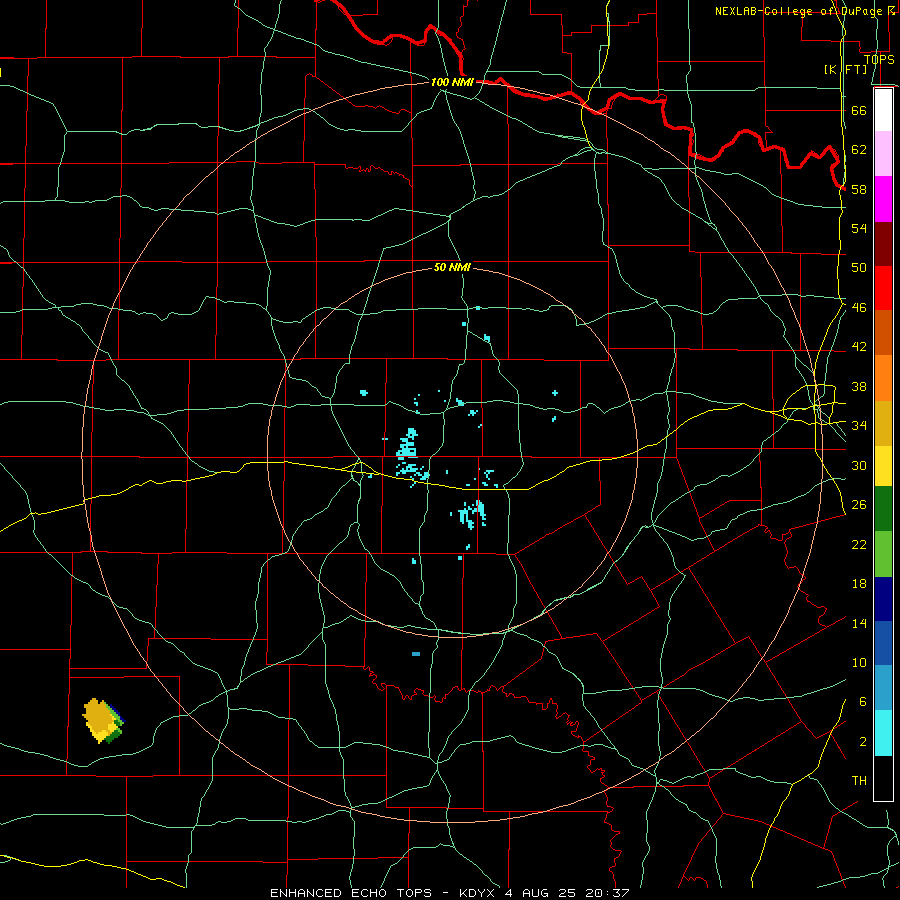The width and height of the screenshot is (900, 900).
Task: Click the yellow swatch beside the 30 label
Action: (x=883, y=466)
